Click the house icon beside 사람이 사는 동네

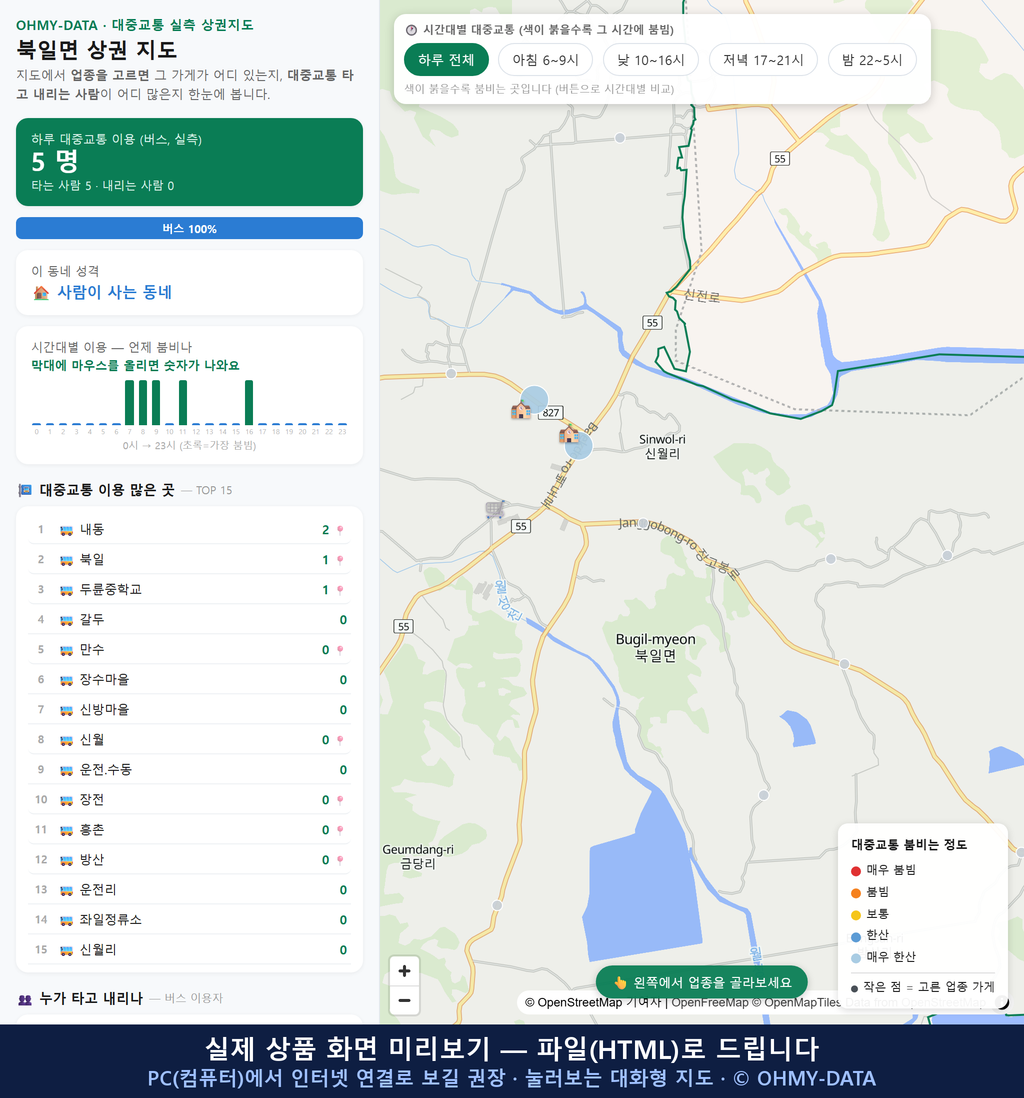click(x=41, y=293)
